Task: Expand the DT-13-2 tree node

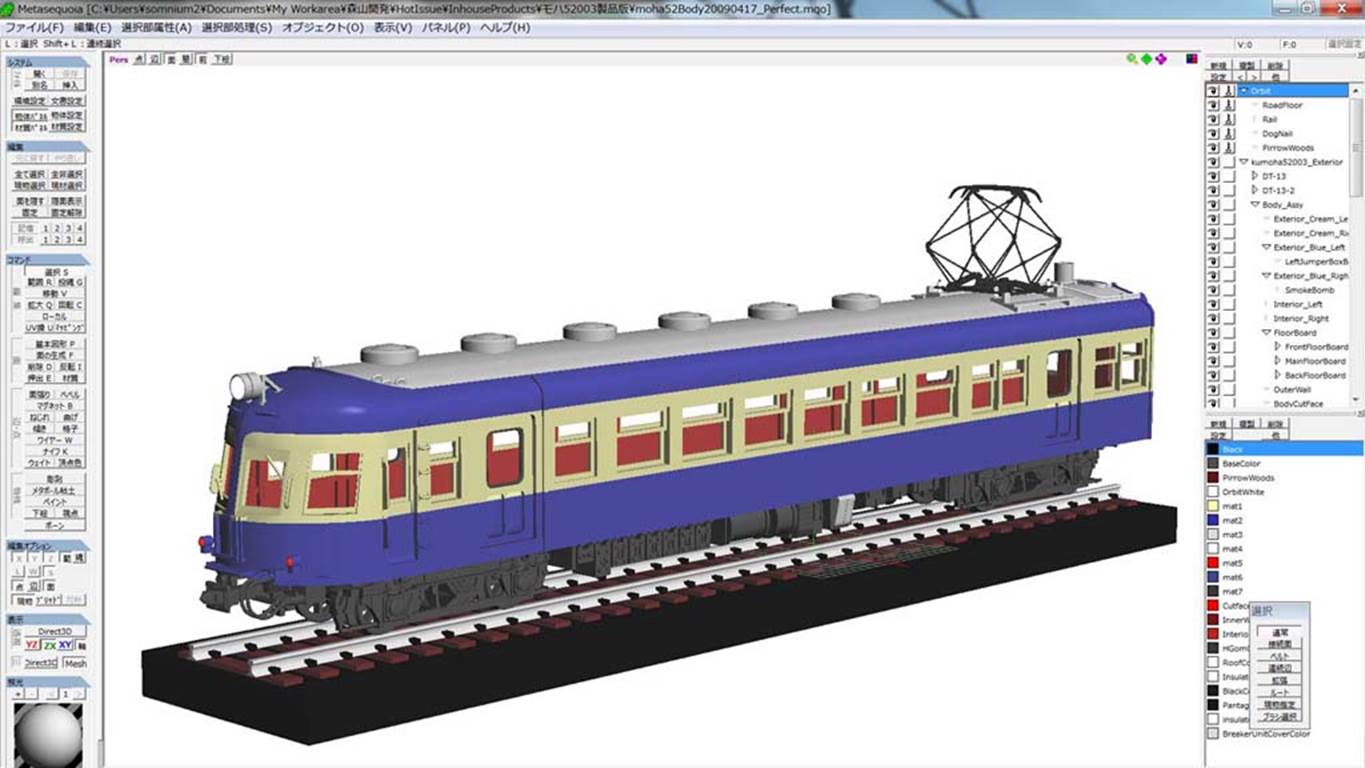Action: pos(1255,190)
